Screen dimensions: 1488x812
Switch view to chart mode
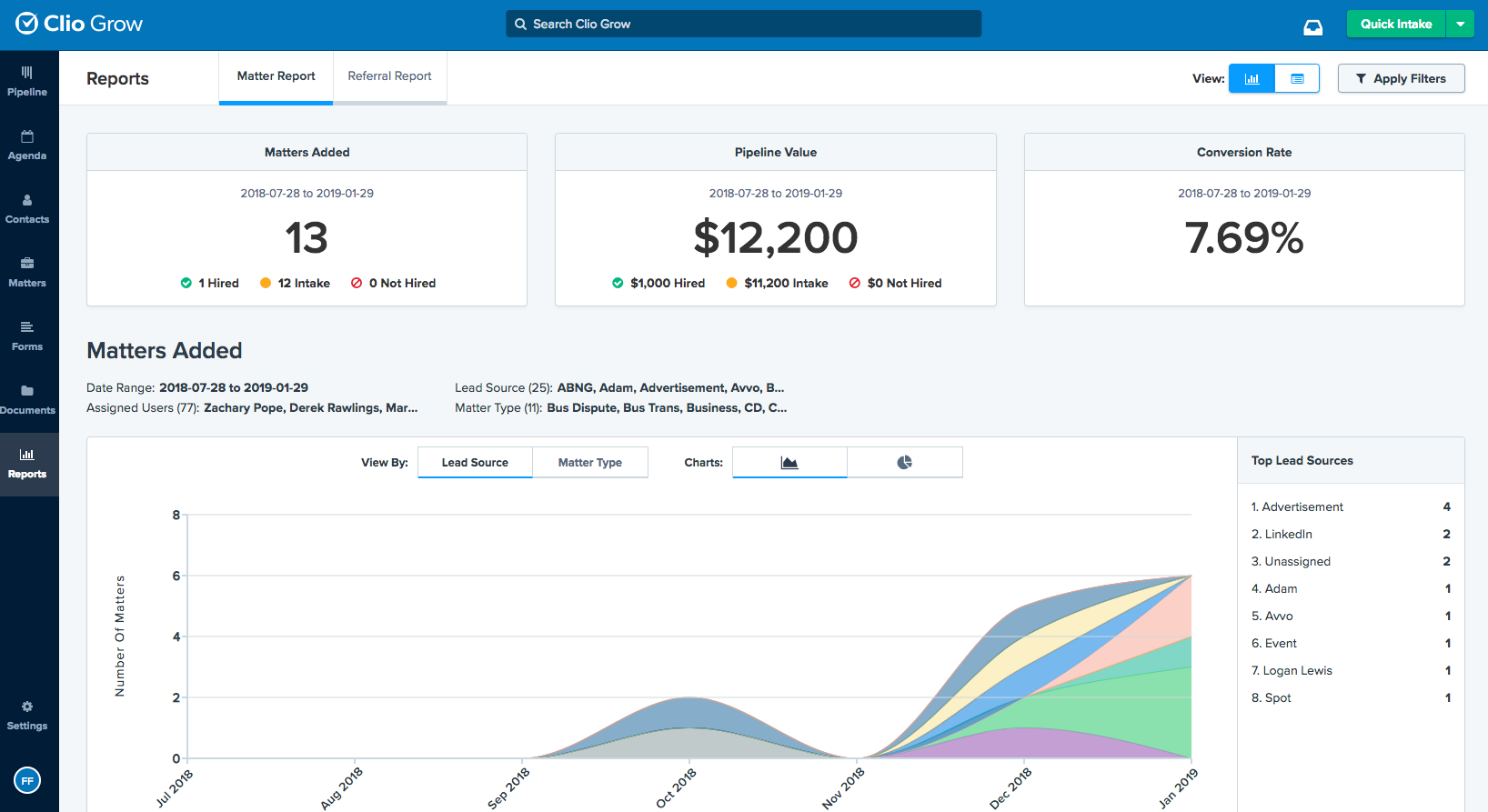click(x=1252, y=79)
